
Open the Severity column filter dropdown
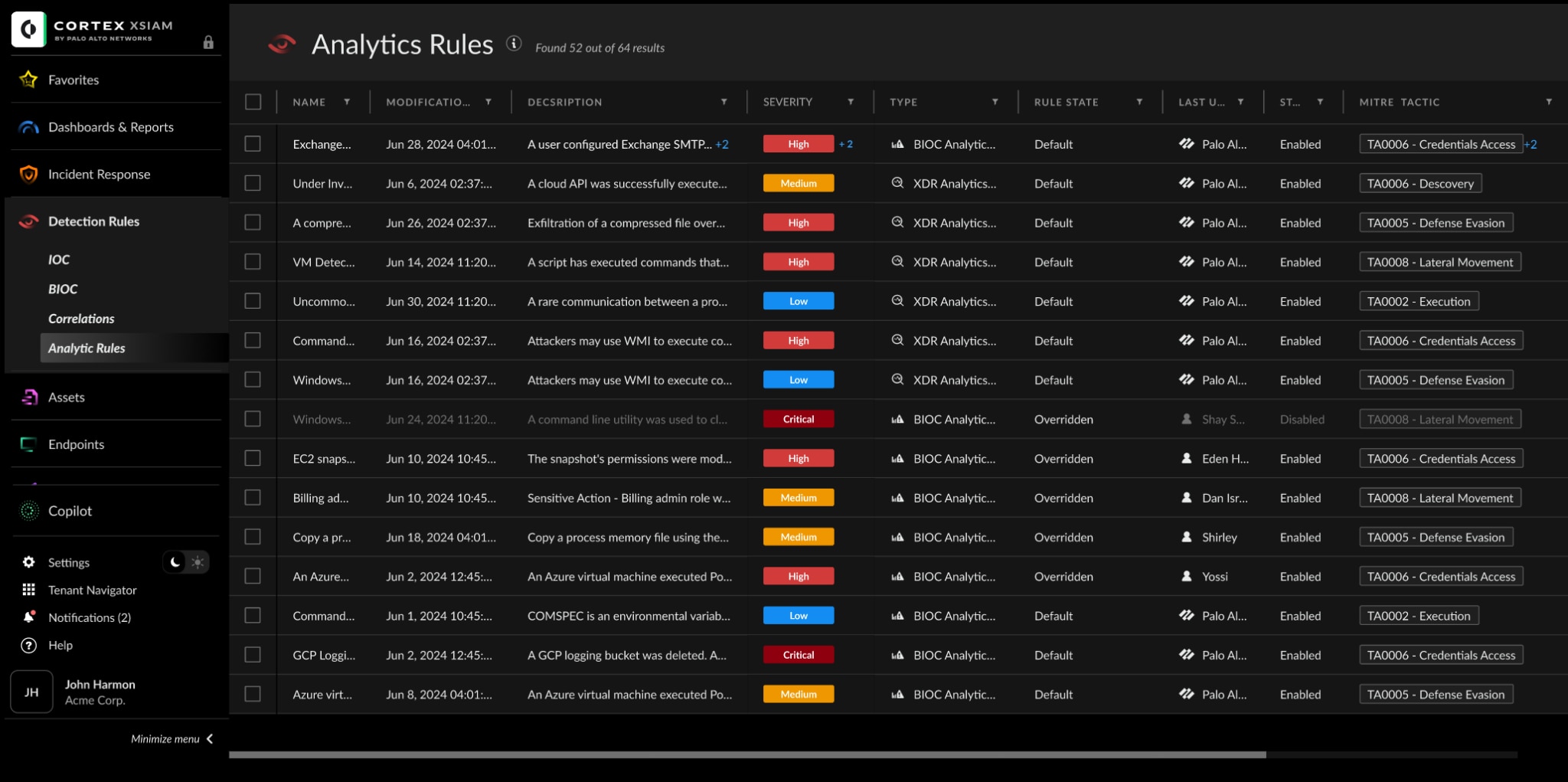[x=851, y=102]
